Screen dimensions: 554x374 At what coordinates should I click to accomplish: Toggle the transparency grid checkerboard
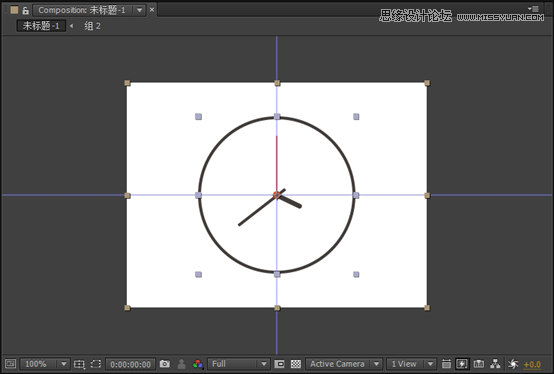coord(296,364)
